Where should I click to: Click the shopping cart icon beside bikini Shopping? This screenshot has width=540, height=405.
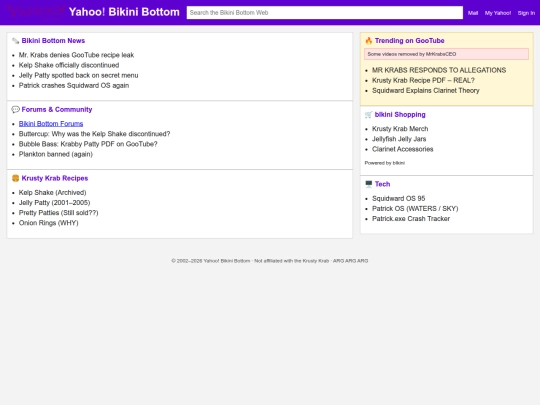(368, 115)
